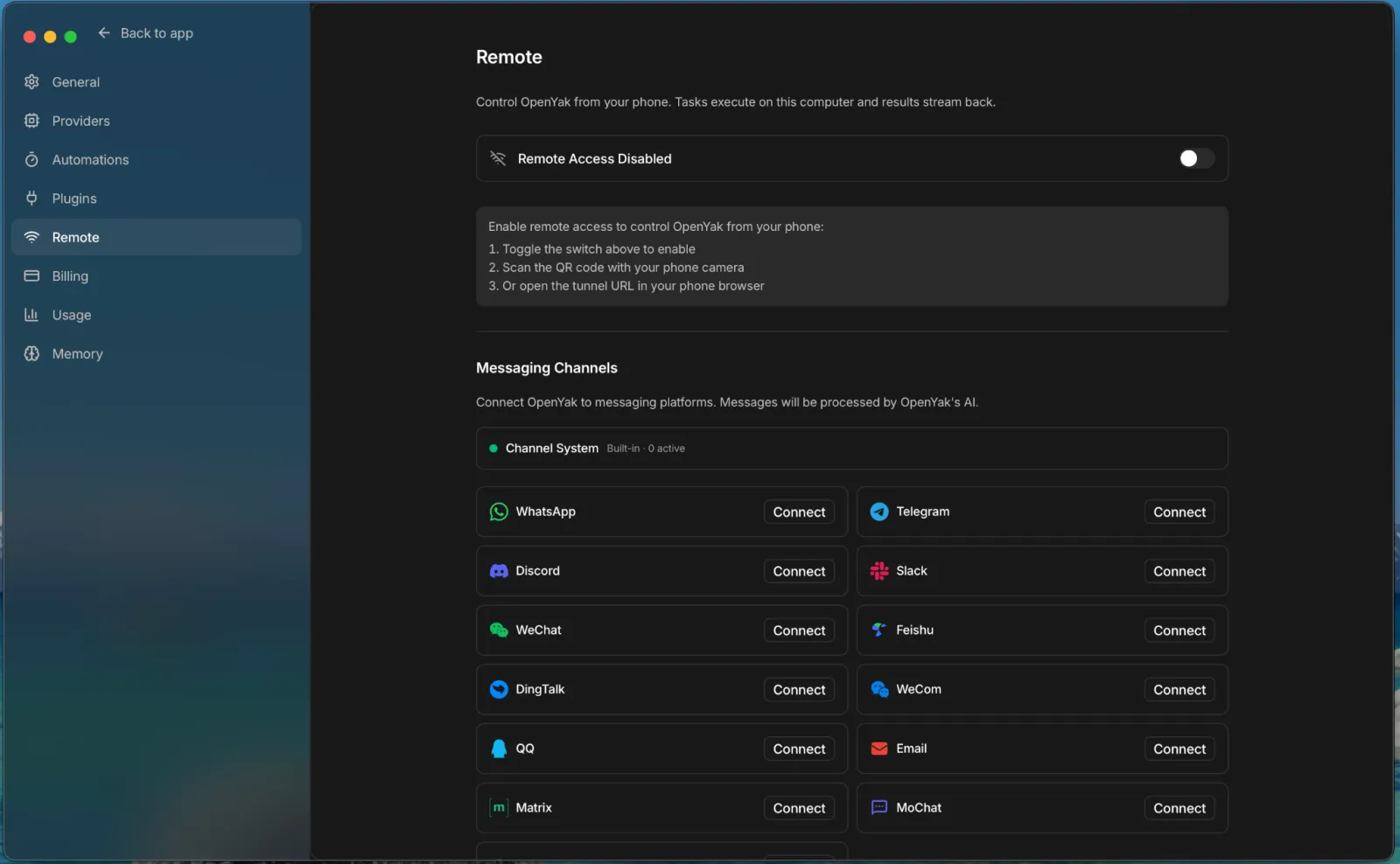Image resolution: width=1400 pixels, height=864 pixels.
Task: Open the Automations section
Action: click(90, 160)
